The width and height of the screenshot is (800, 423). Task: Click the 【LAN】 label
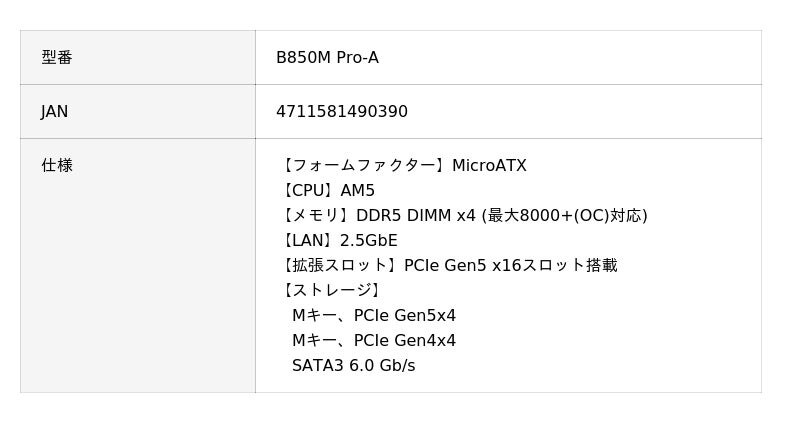pos(308,241)
